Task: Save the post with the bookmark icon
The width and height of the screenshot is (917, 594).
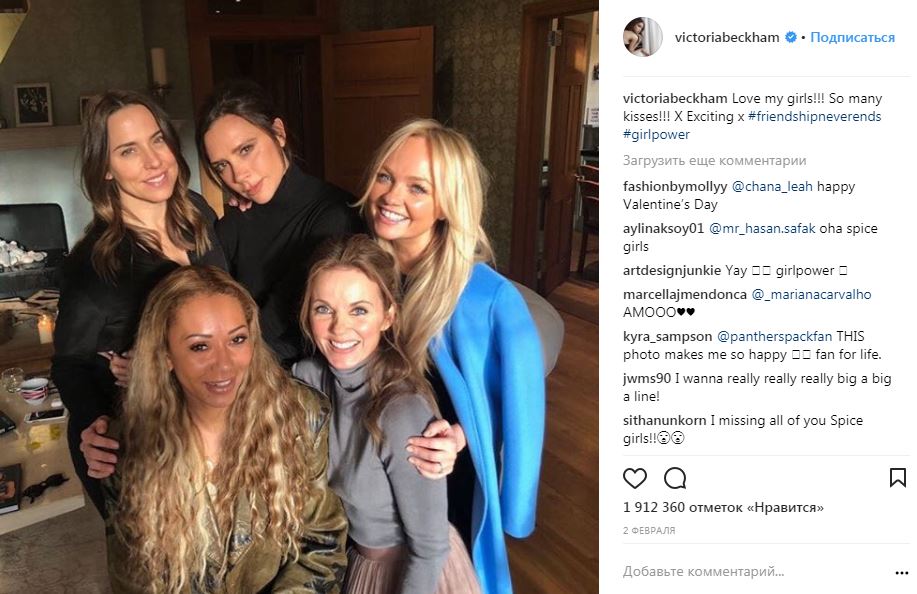Action: [898, 478]
